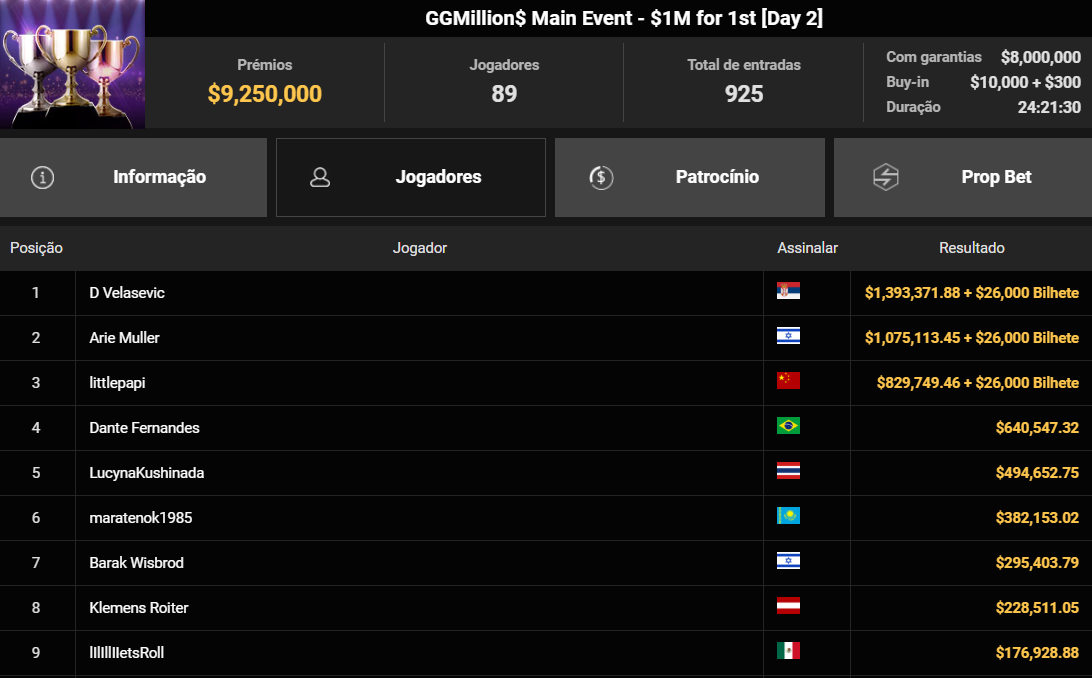Click the trophies banner image top left
The width and height of the screenshot is (1092, 678).
point(72,64)
